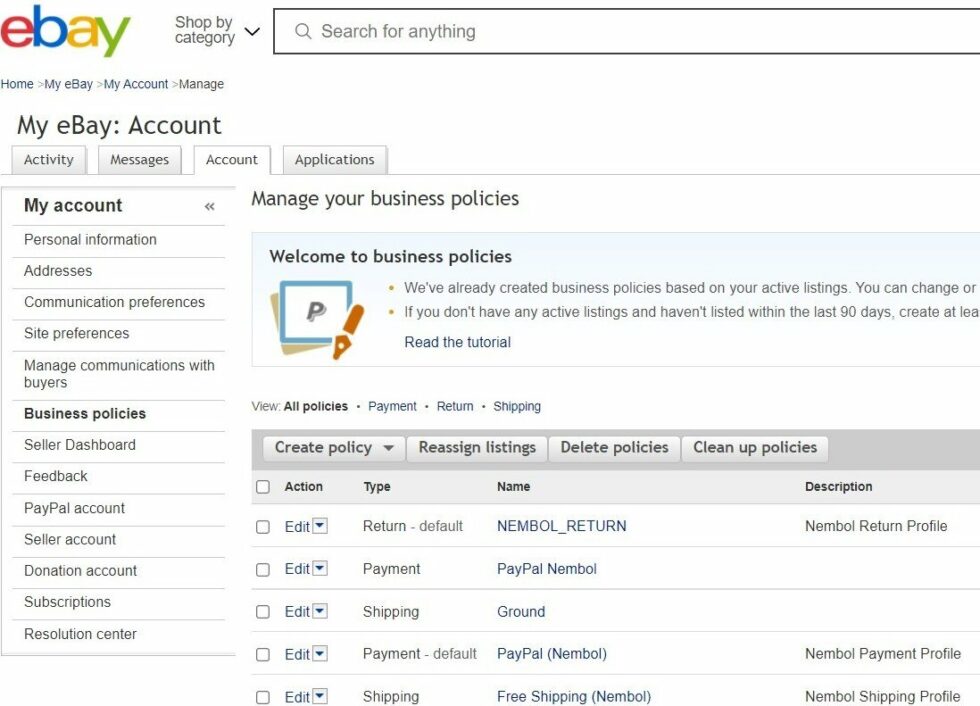Open the Free Shipping (Nembol) policy
The image size is (980, 706).
[x=573, y=696]
